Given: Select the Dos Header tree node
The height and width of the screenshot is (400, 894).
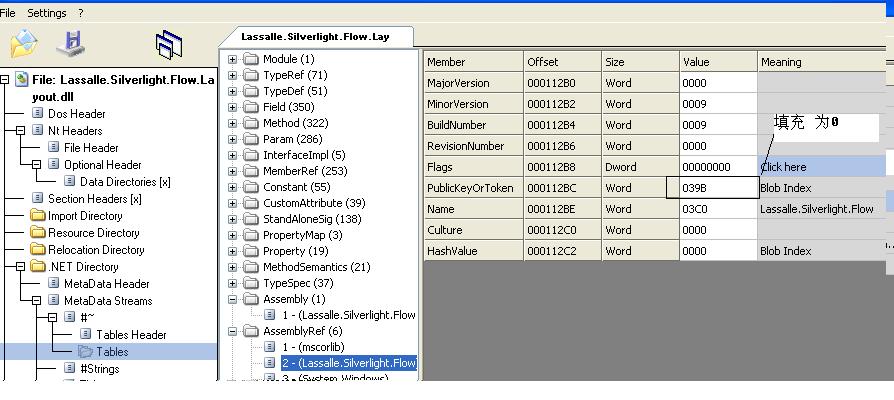Looking at the screenshot, I should (x=76, y=114).
